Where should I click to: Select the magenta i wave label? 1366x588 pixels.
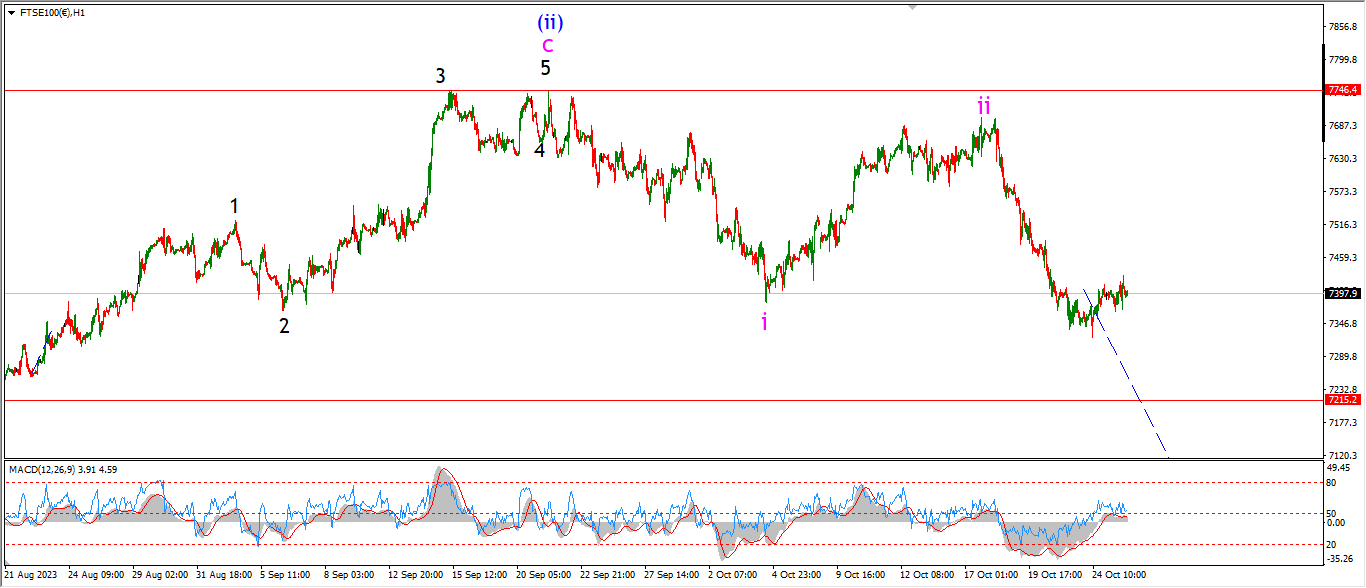pyautogui.click(x=765, y=321)
